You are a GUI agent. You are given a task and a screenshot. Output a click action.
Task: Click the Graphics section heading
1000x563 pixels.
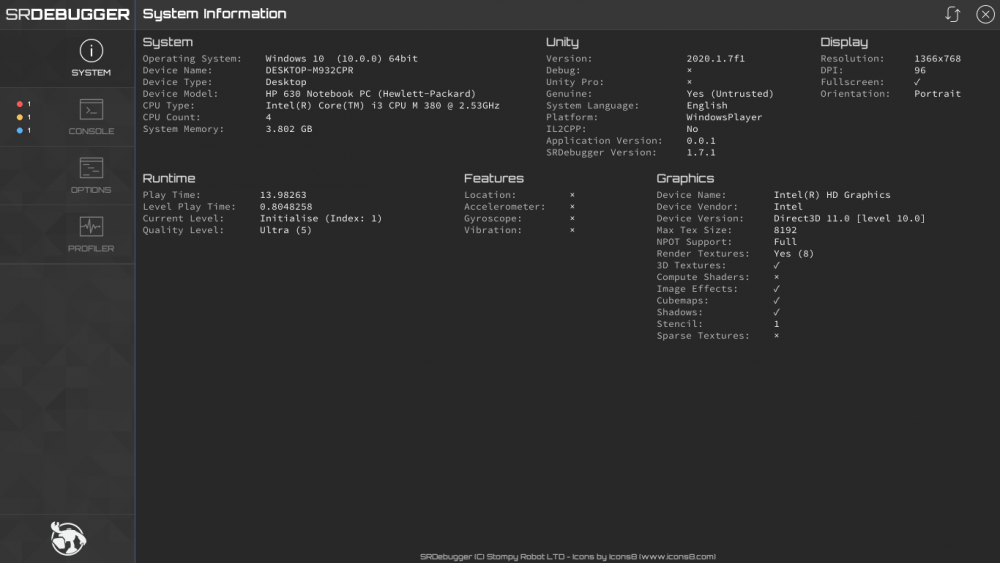(x=685, y=179)
